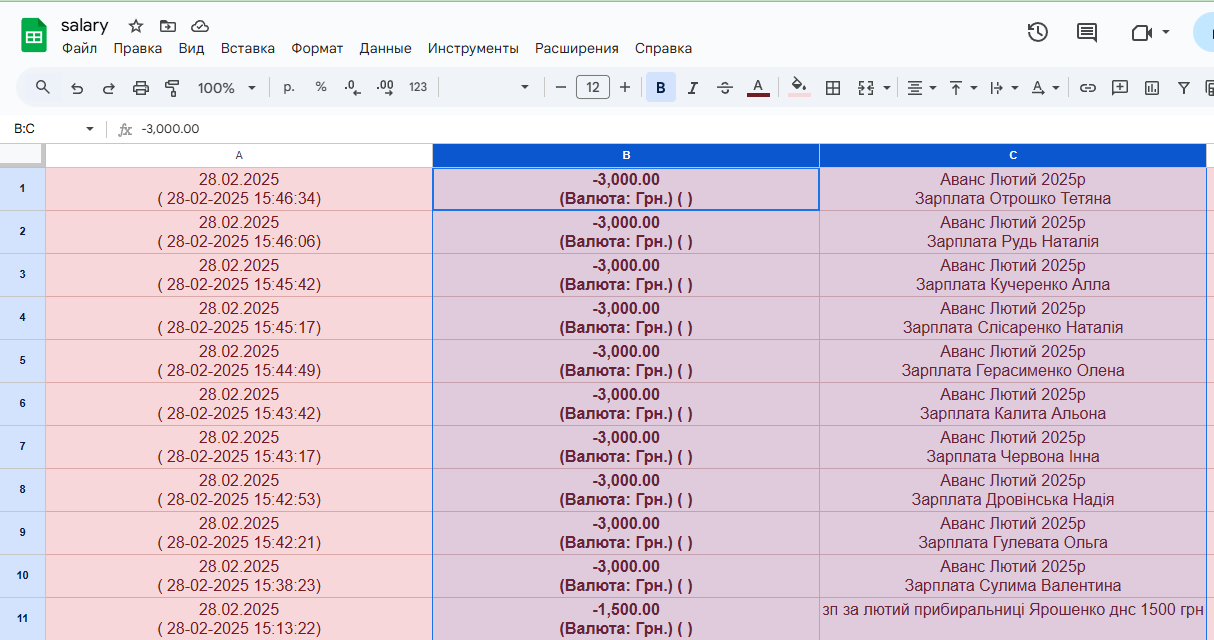Viewport: 1214px width, 640px height.
Task: Open version history clock icon
Action: pos(1038,33)
